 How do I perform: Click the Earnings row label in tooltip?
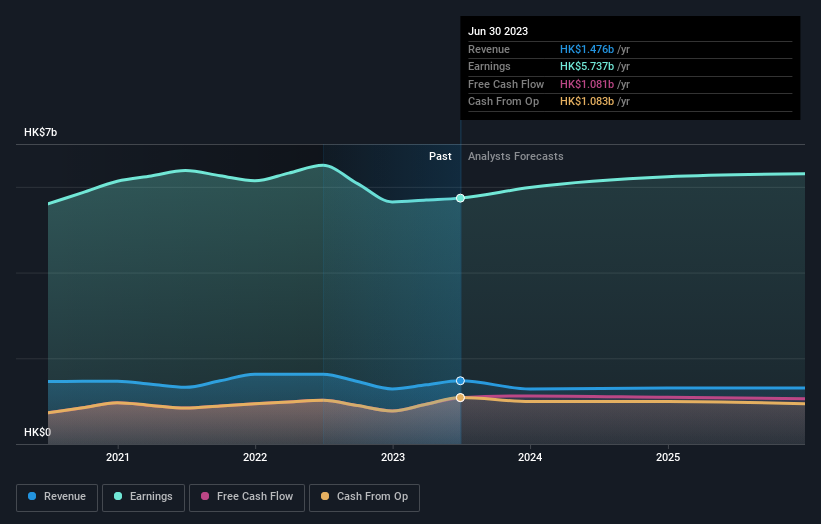(489, 66)
